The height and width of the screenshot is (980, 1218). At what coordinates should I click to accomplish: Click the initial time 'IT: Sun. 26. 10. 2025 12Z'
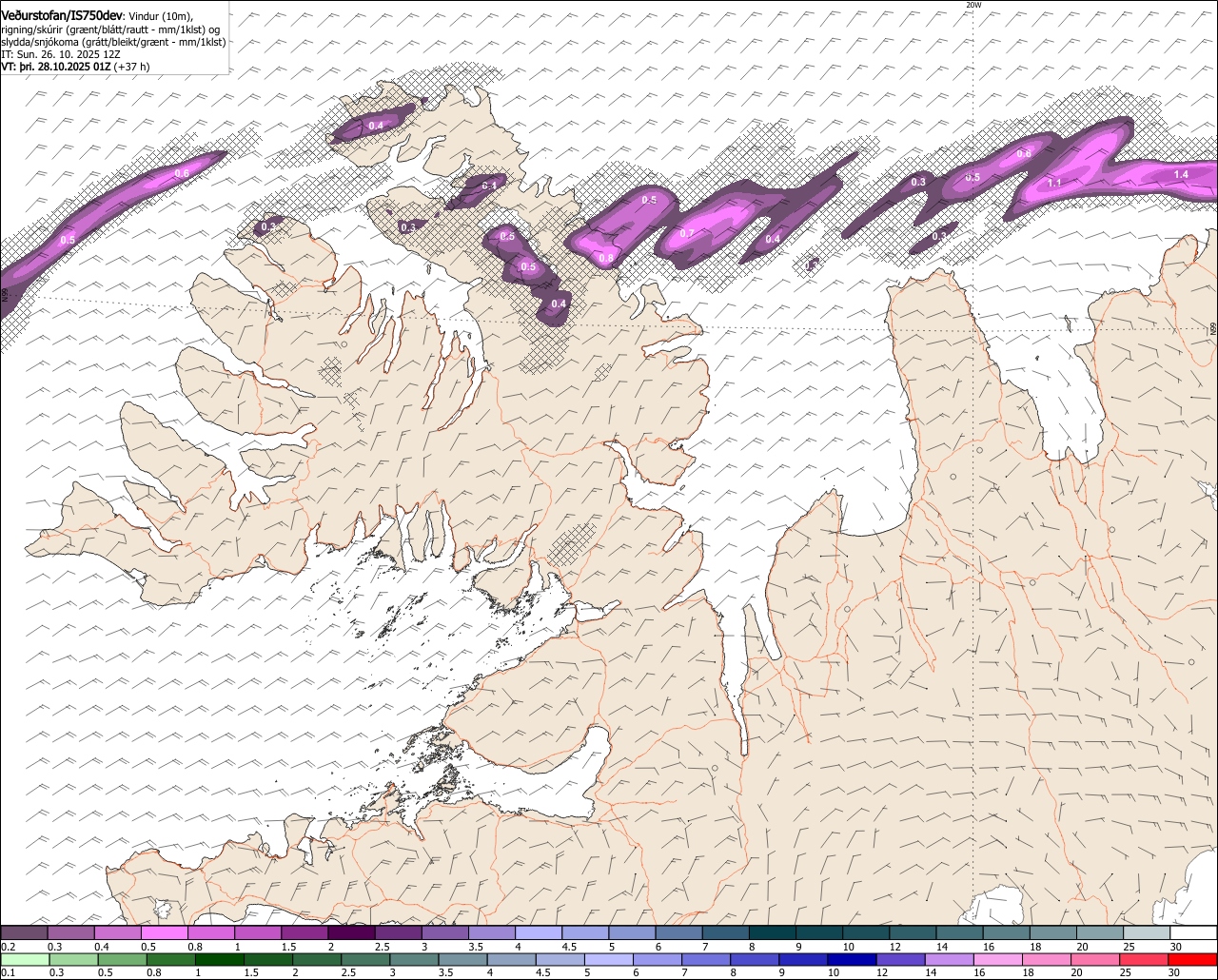61,54
